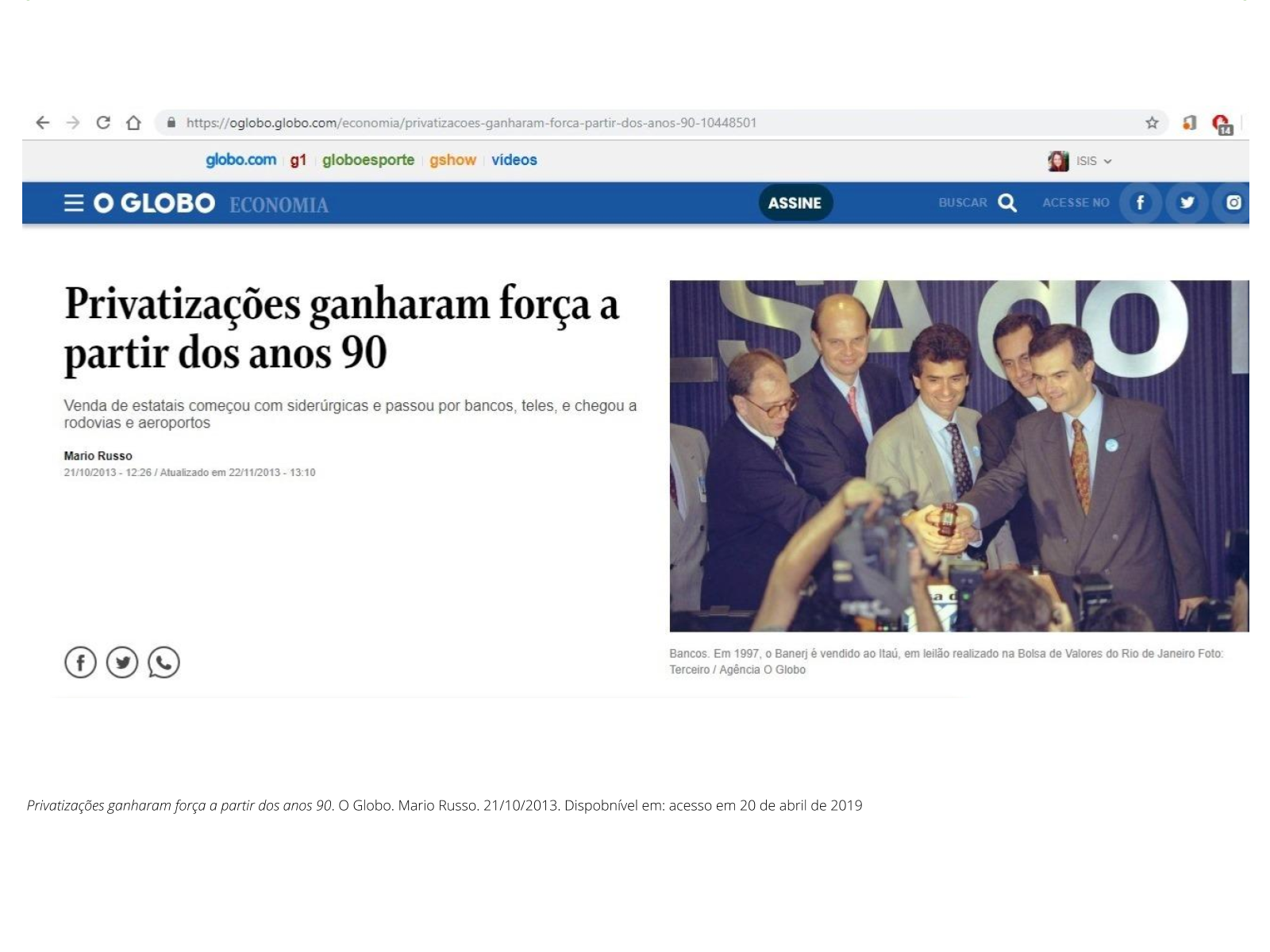Expand the ISIS user account dropdown

[1080, 161]
